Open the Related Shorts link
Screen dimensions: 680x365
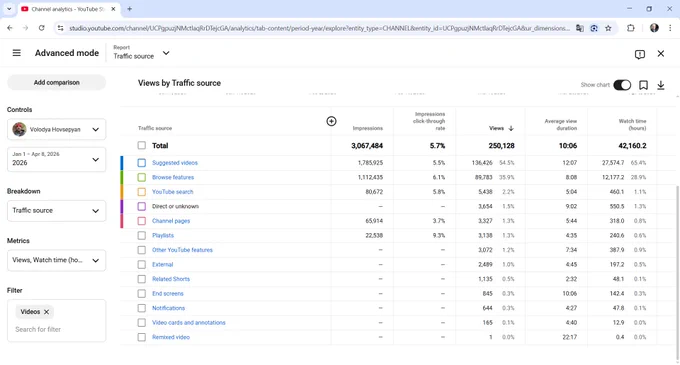point(171,279)
